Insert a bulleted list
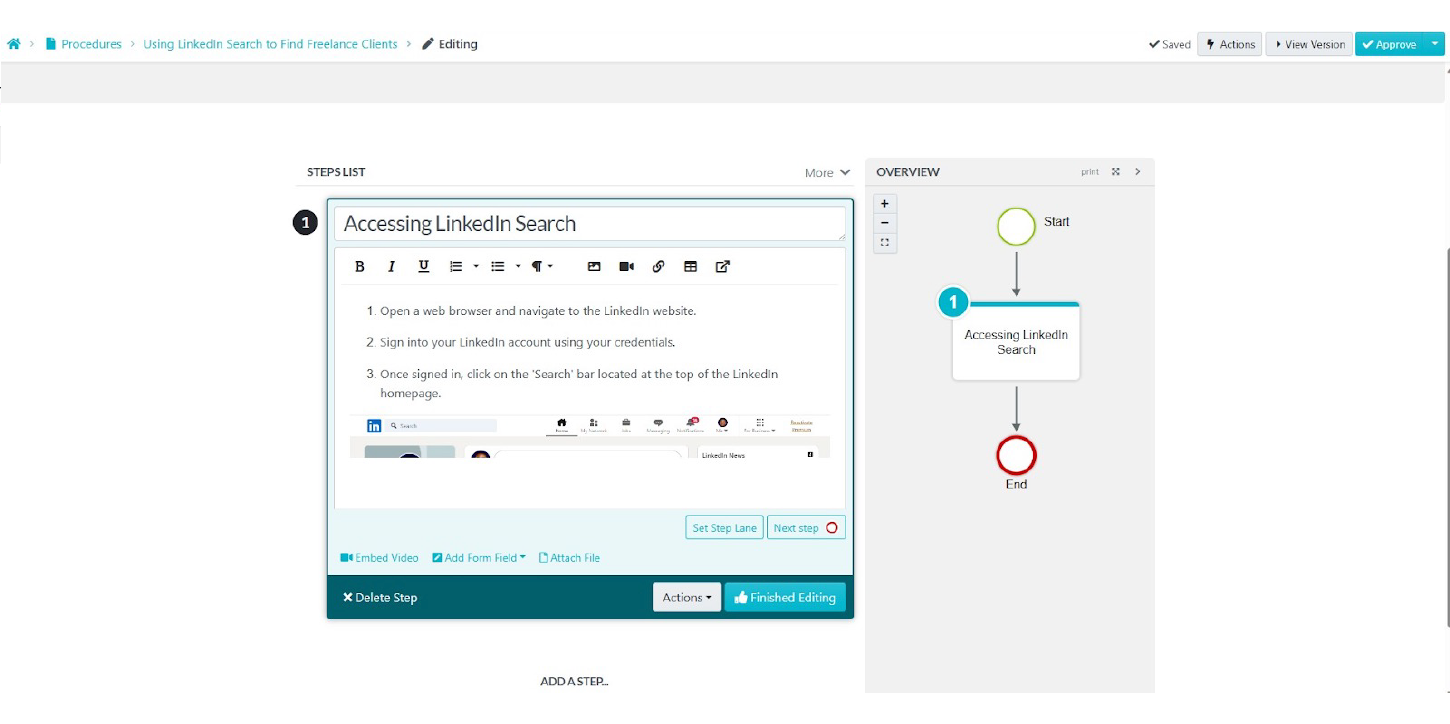 pos(498,267)
